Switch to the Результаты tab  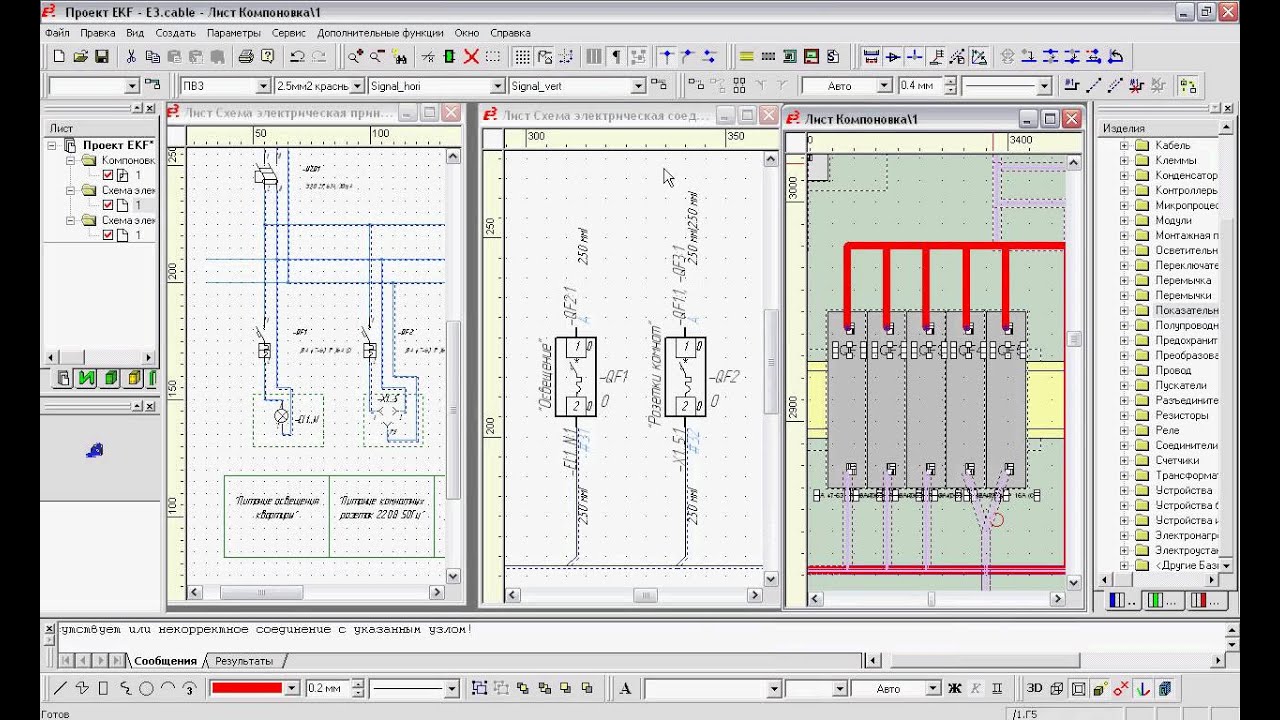tap(244, 661)
